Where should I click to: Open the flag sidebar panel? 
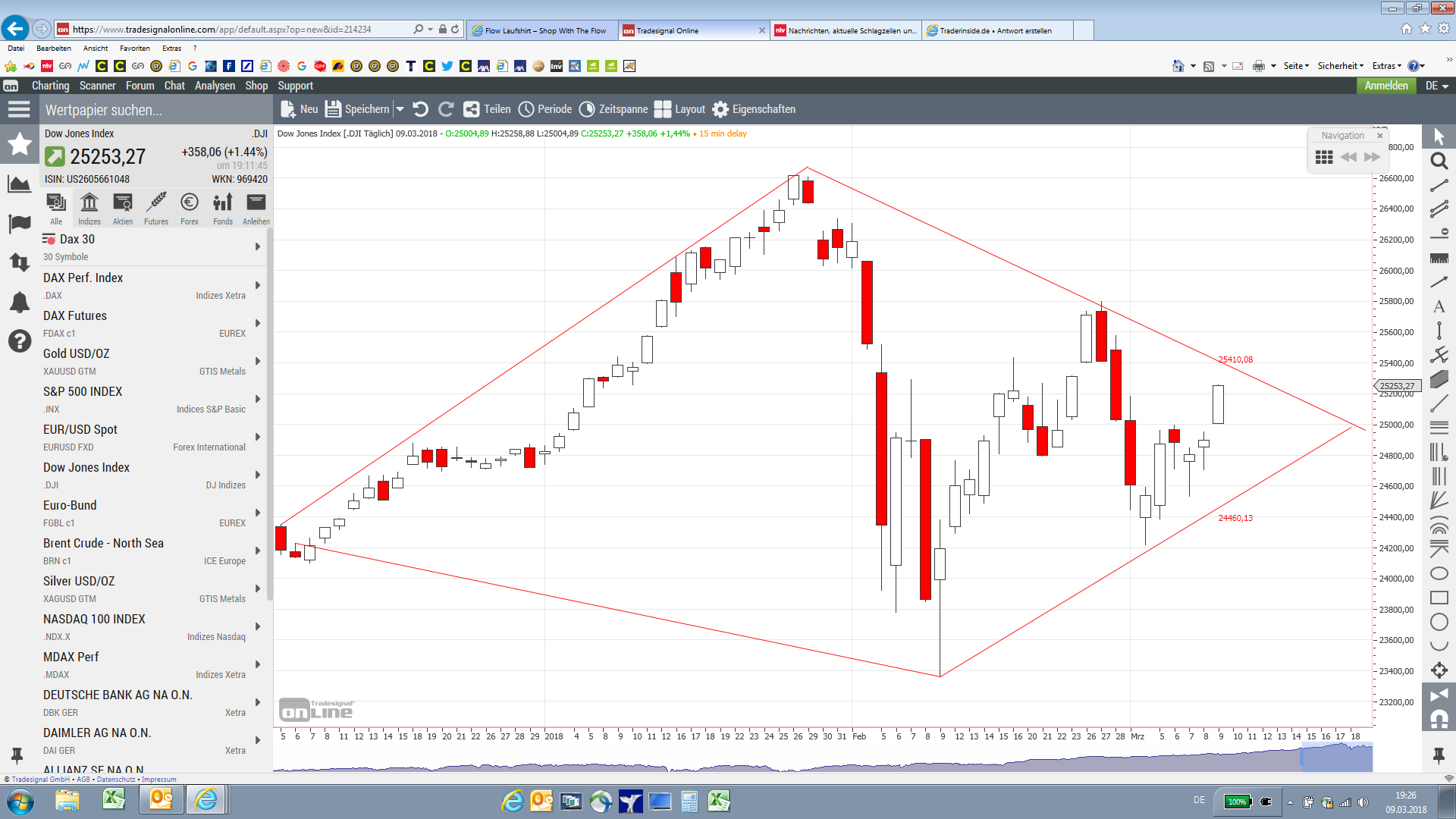tap(19, 224)
